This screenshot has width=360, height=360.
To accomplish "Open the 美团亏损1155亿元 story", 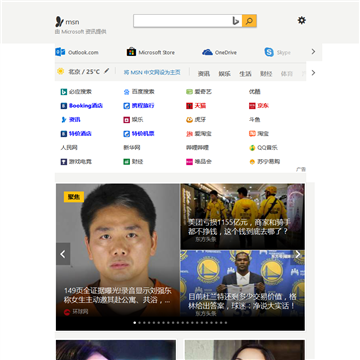I will pyautogui.click(x=238, y=227).
